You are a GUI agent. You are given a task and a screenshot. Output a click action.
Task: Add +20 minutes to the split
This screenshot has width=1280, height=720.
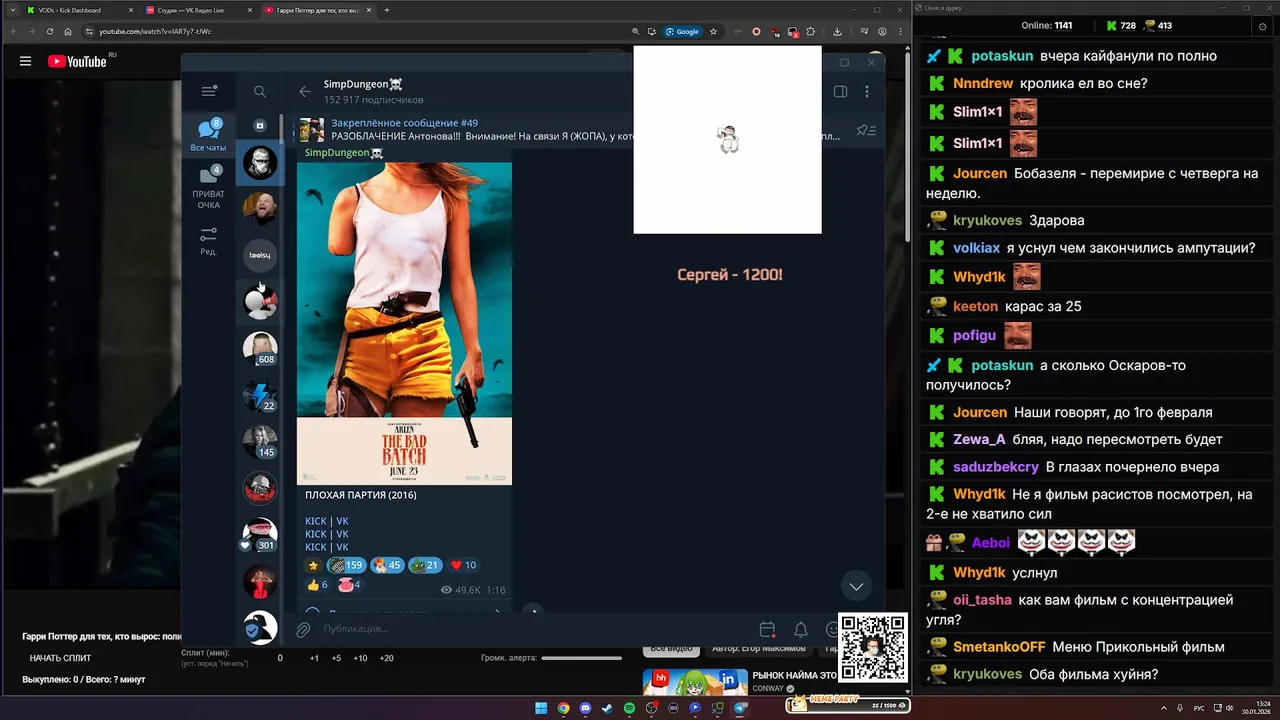point(387,658)
